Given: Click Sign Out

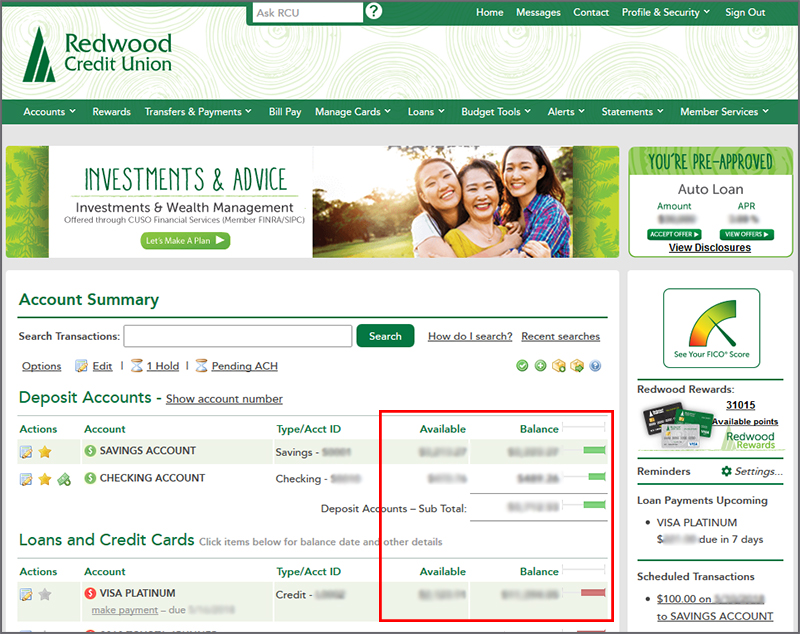Looking at the screenshot, I should pos(745,12).
